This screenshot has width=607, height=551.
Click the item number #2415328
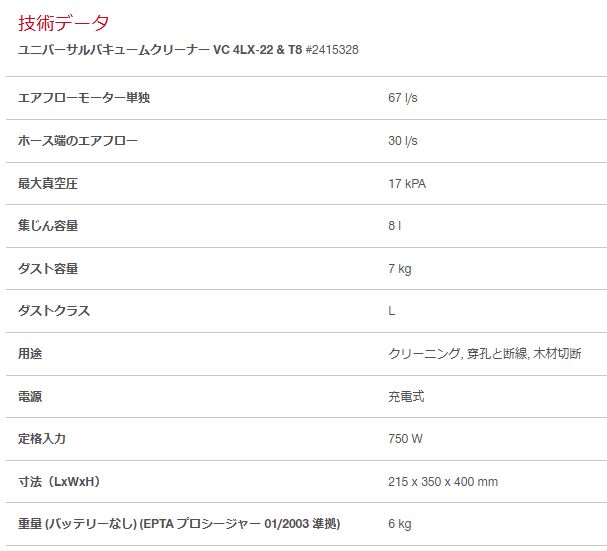(332, 50)
